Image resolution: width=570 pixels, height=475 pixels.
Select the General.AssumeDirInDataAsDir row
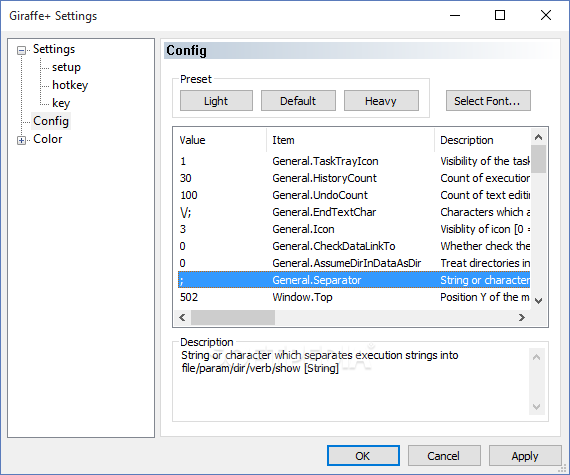pos(354,263)
